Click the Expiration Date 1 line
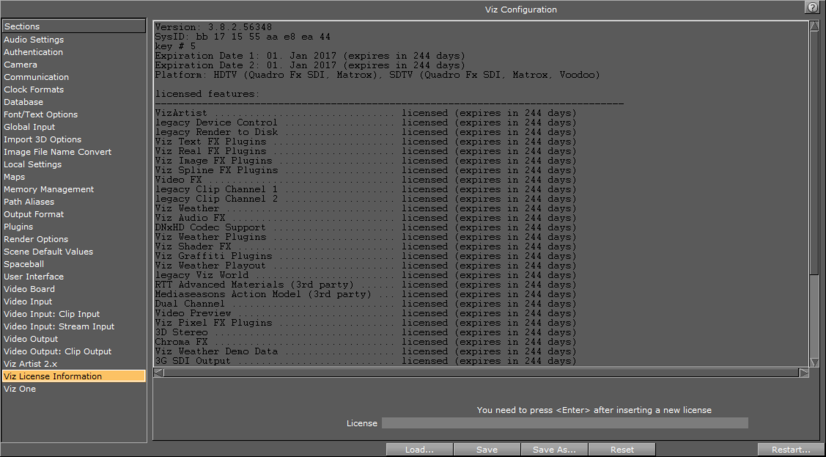Screen dimensions: 826x457 click(x=310, y=56)
